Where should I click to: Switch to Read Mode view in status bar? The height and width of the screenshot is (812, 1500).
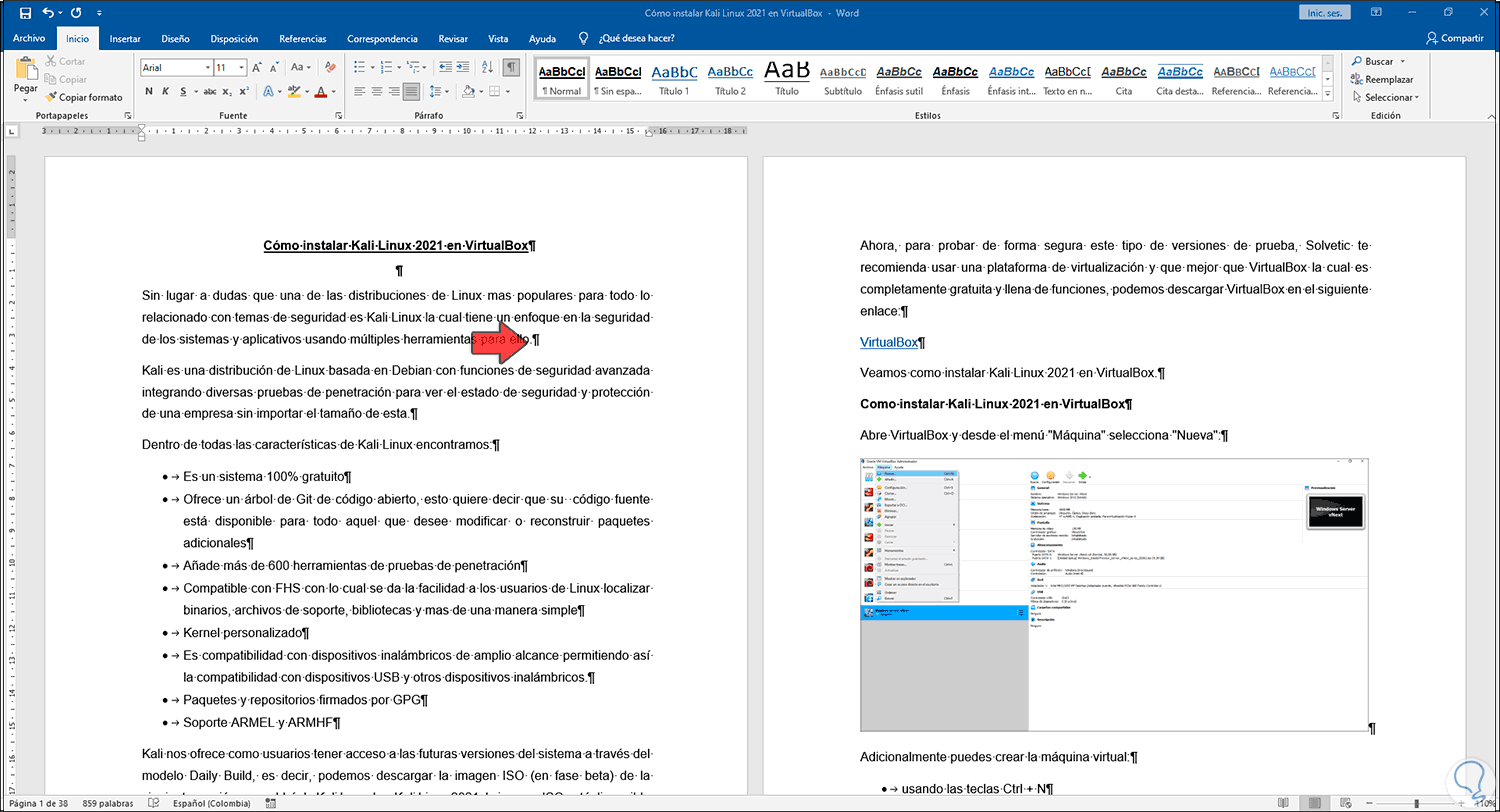1284,803
